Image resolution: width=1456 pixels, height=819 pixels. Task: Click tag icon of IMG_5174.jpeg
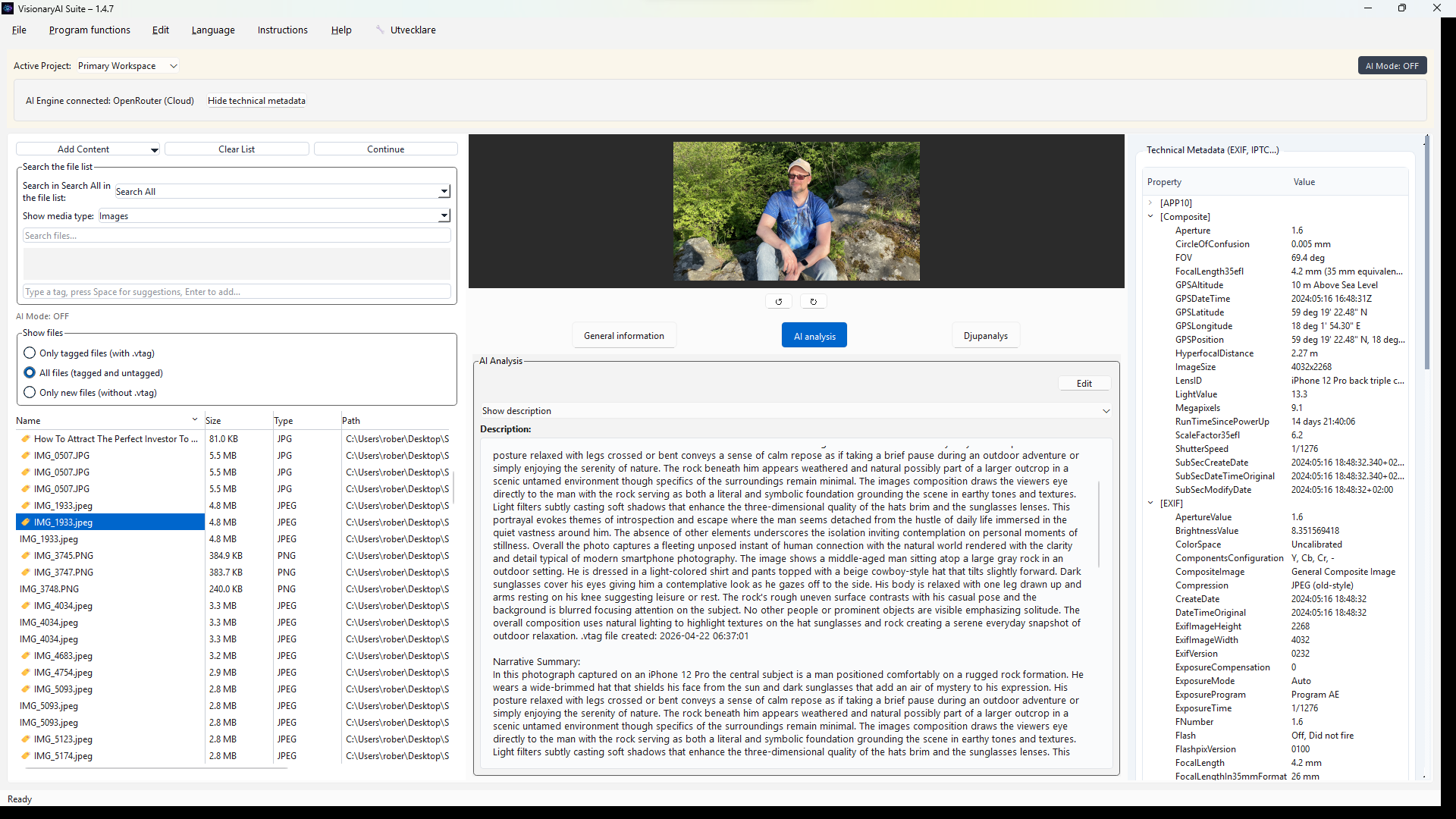coord(26,756)
